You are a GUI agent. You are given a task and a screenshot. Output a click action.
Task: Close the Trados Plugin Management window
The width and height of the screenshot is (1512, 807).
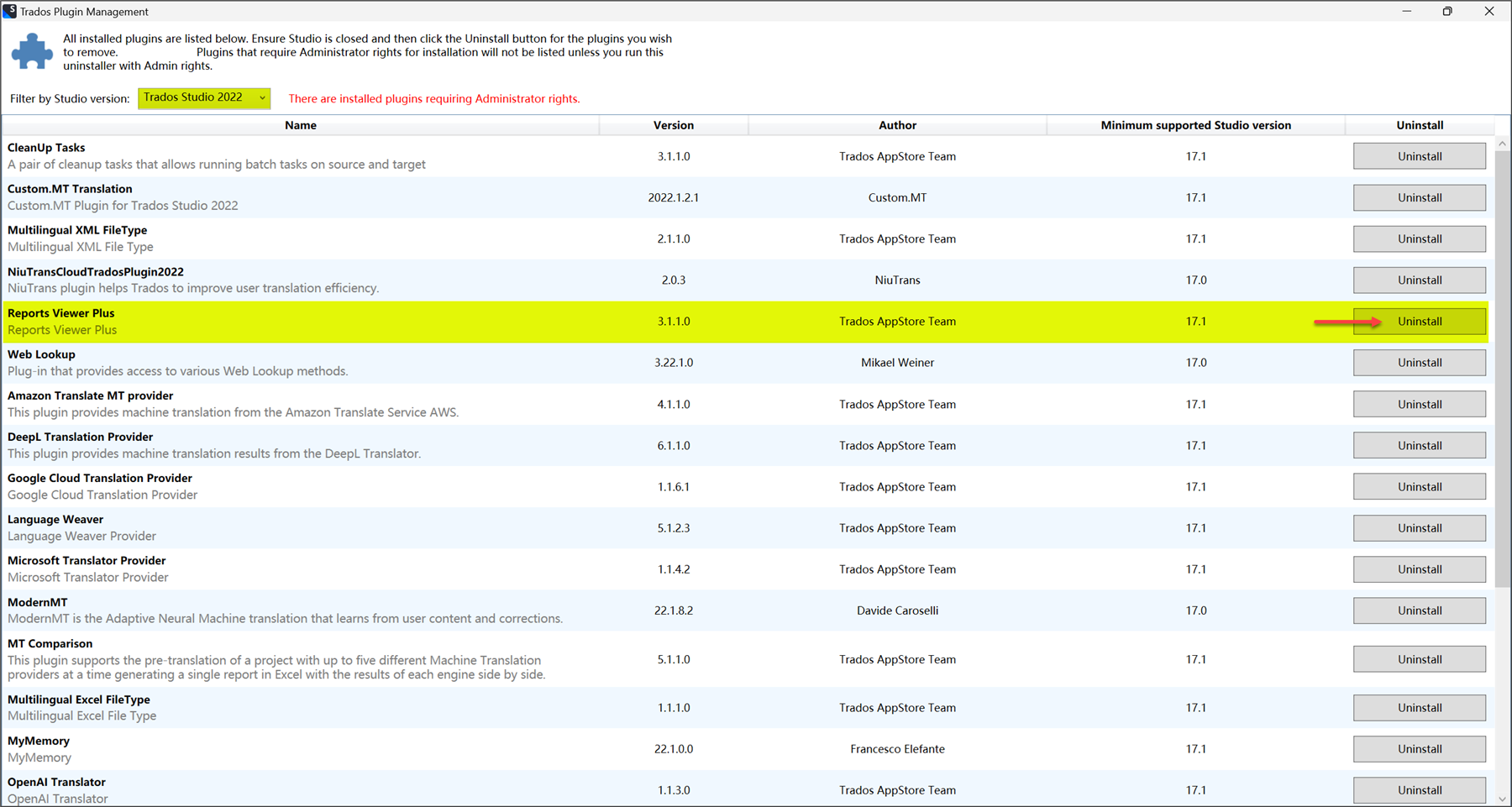point(1488,11)
